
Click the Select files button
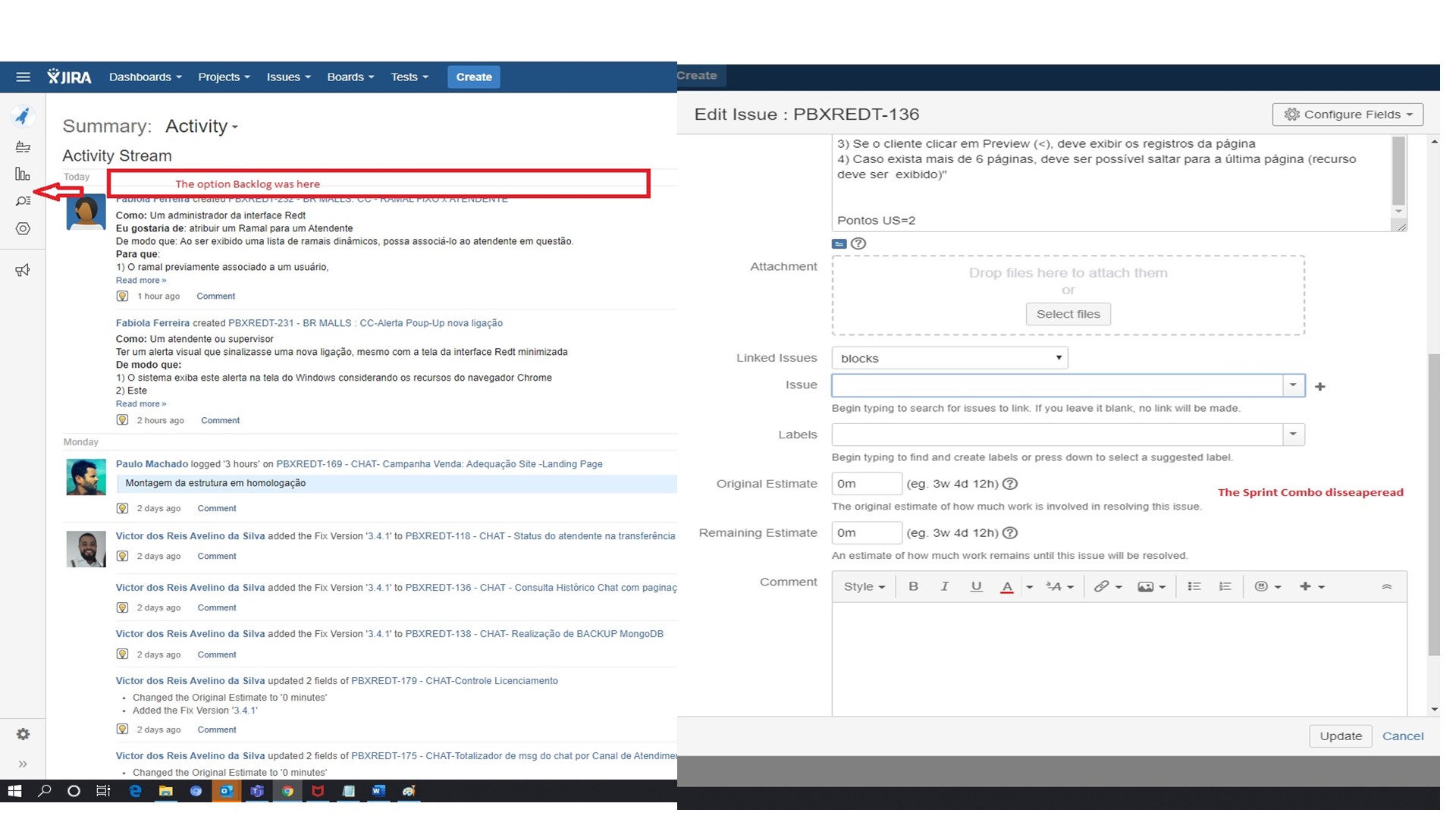(1068, 314)
